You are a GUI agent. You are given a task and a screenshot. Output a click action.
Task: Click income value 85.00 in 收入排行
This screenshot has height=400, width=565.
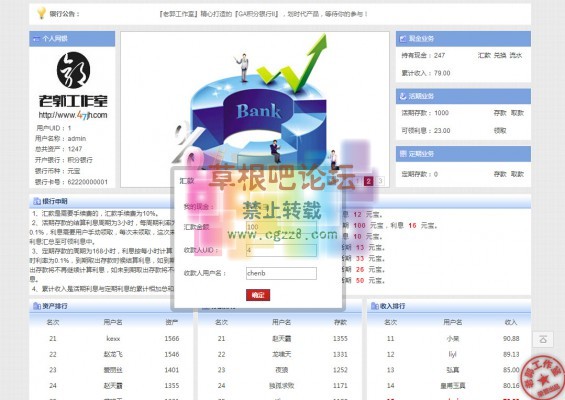pyautogui.click(x=511, y=370)
